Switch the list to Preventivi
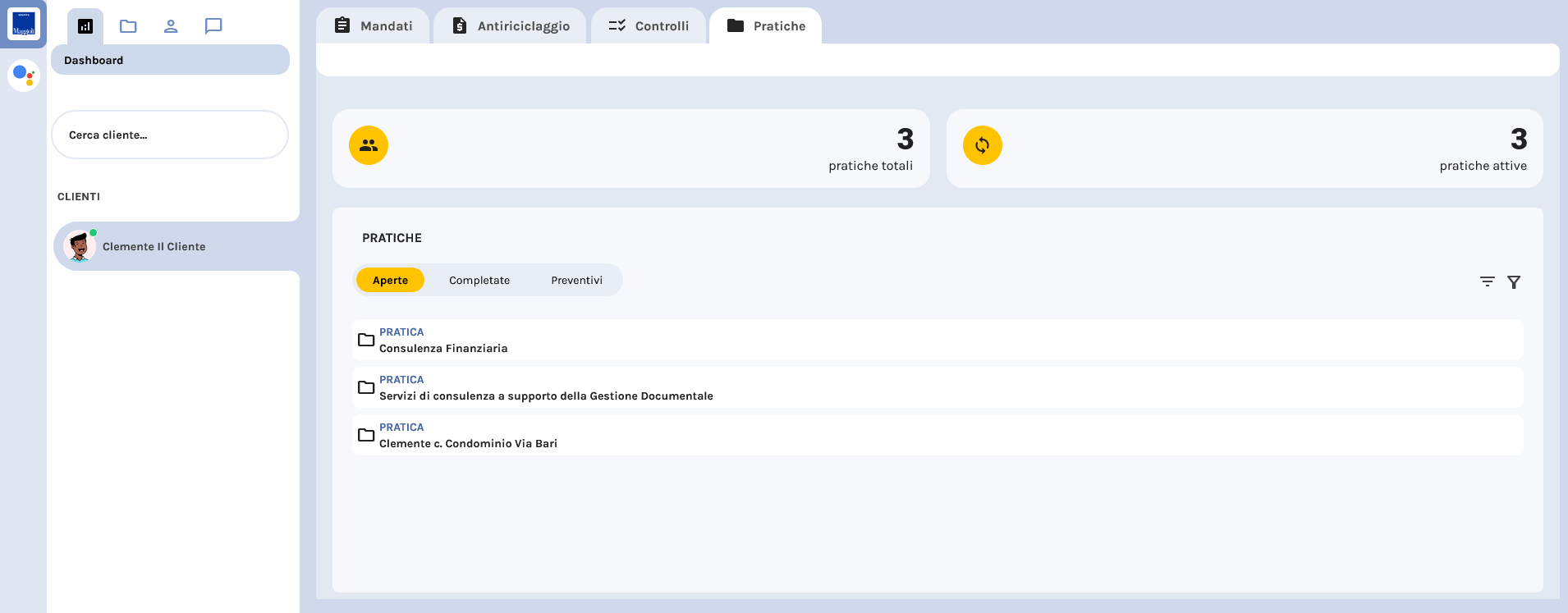The image size is (1568, 613). tap(576, 280)
